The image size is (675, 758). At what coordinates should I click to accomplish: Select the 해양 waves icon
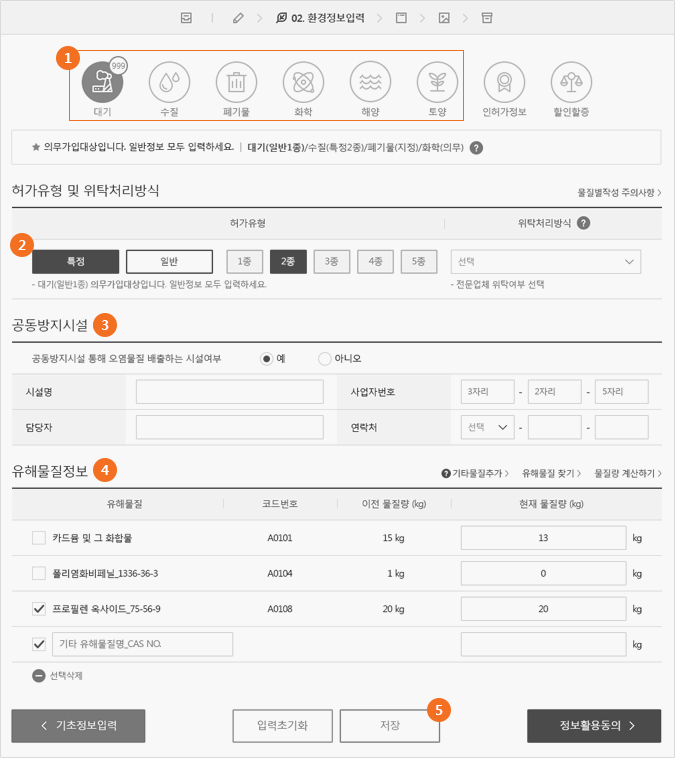370,83
